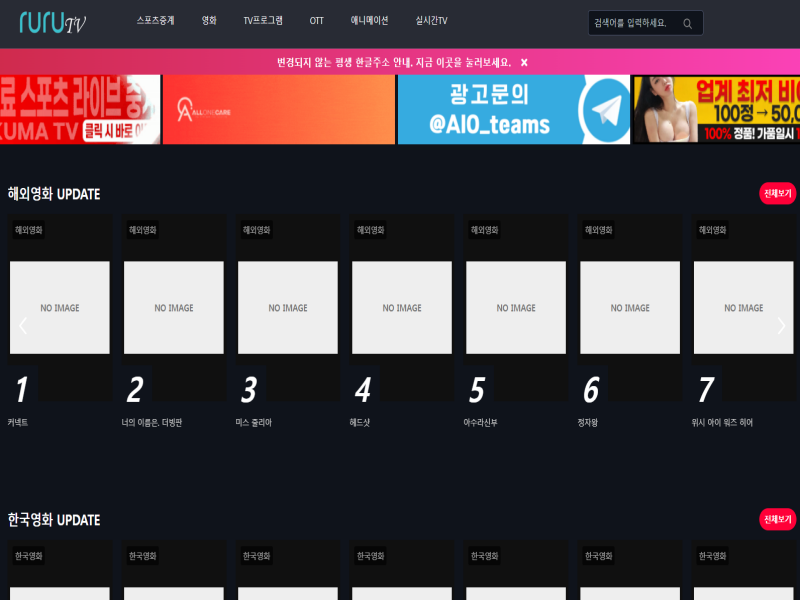Select the TV프로그램 menu item
The height and width of the screenshot is (600, 800).
tap(263, 21)
